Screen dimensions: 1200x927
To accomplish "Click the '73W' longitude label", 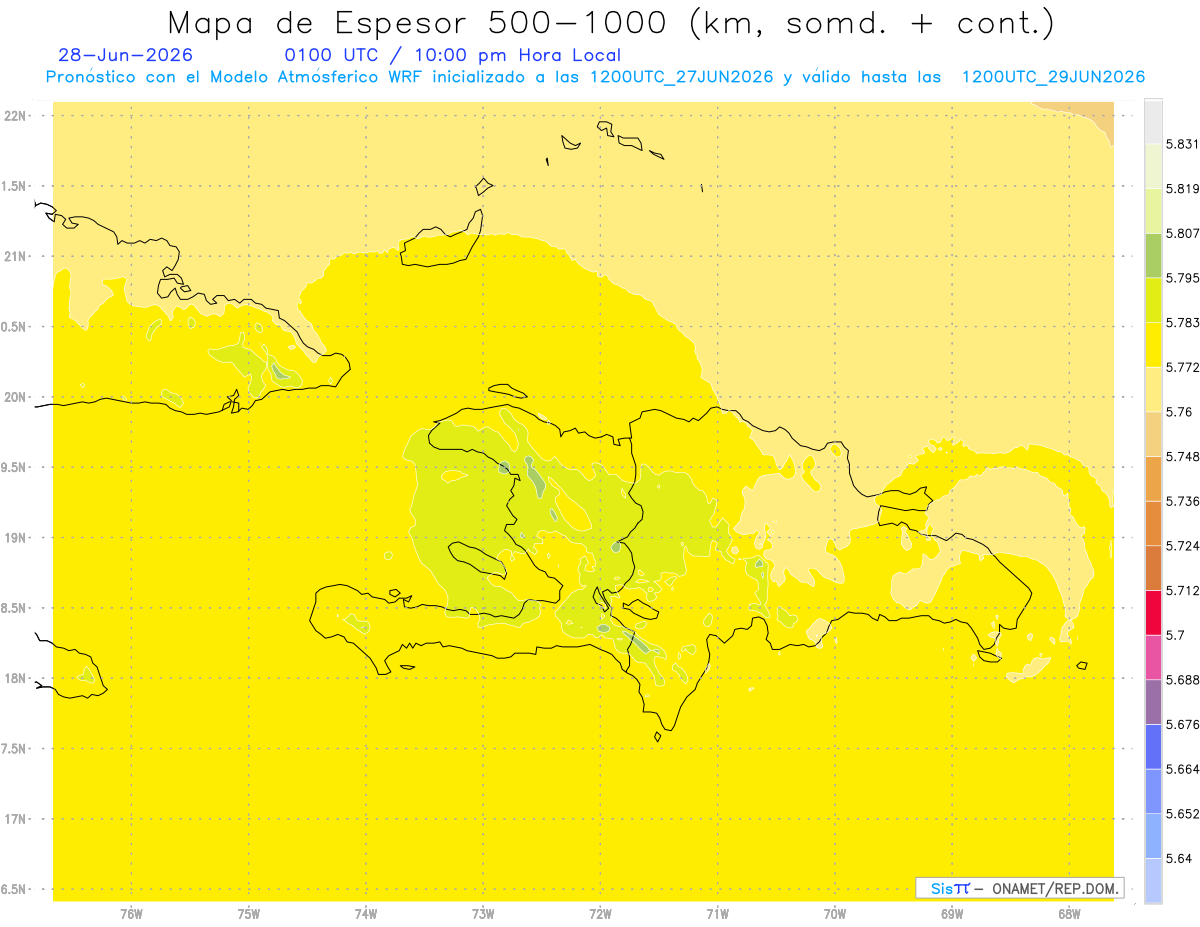I will point(483,914).
